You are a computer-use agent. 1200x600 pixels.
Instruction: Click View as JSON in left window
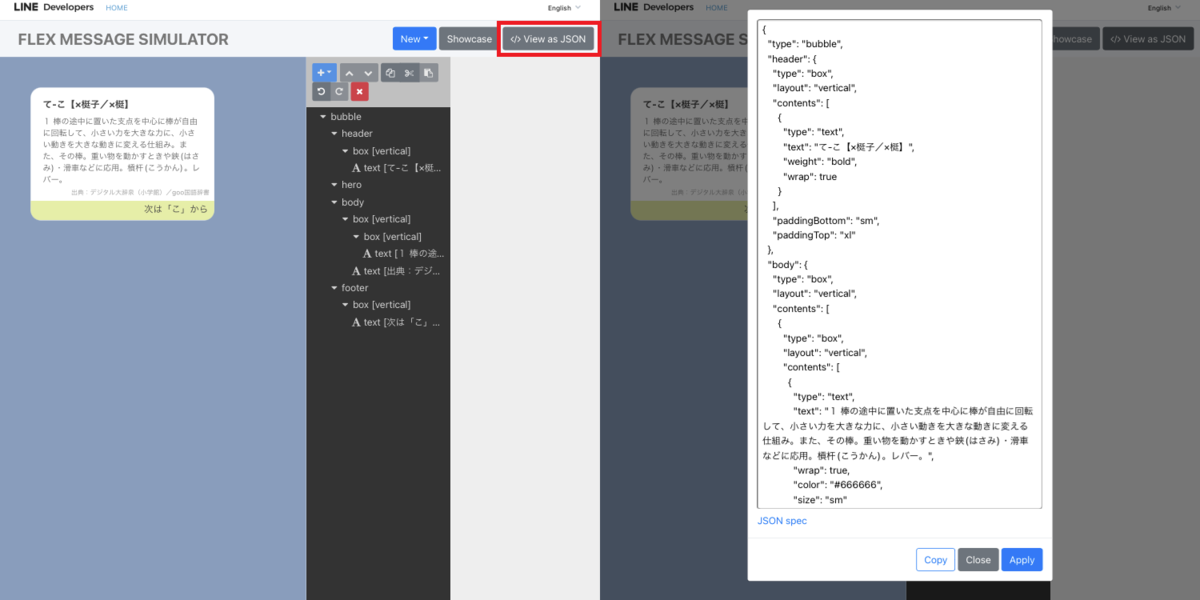(x=548, y=39)
